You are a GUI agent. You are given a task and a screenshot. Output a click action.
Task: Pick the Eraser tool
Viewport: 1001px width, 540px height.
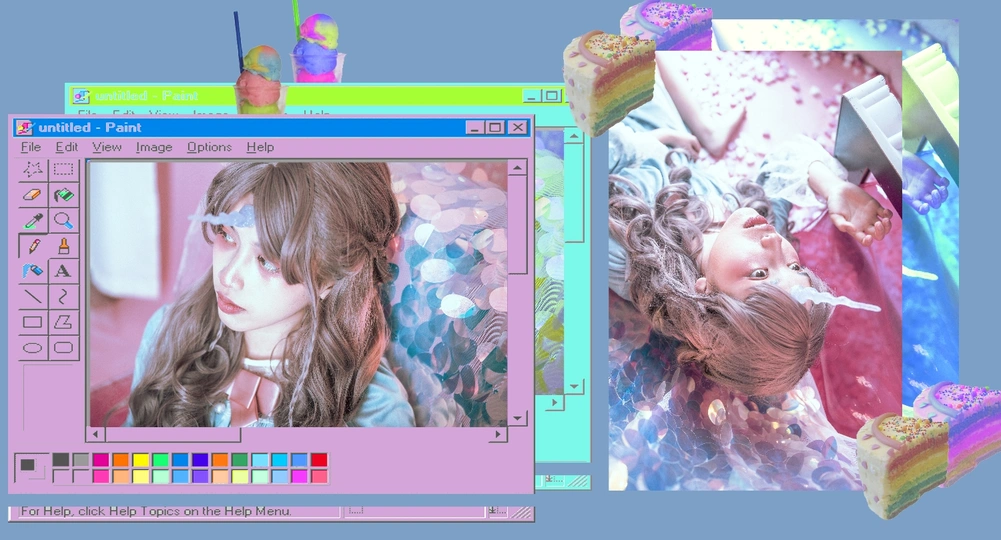33,195
